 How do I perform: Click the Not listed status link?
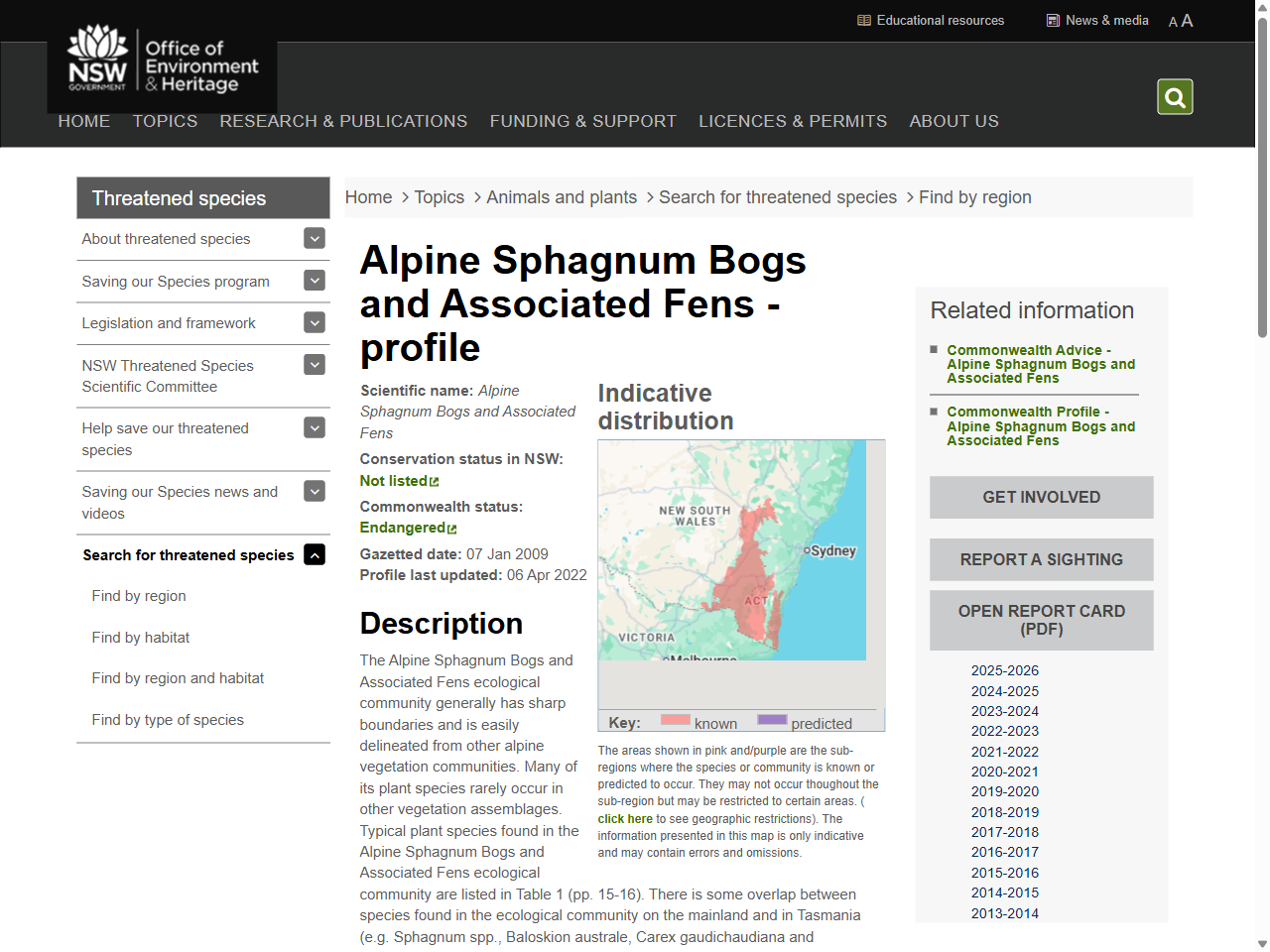pyautogui.click(x=393, y=481)
